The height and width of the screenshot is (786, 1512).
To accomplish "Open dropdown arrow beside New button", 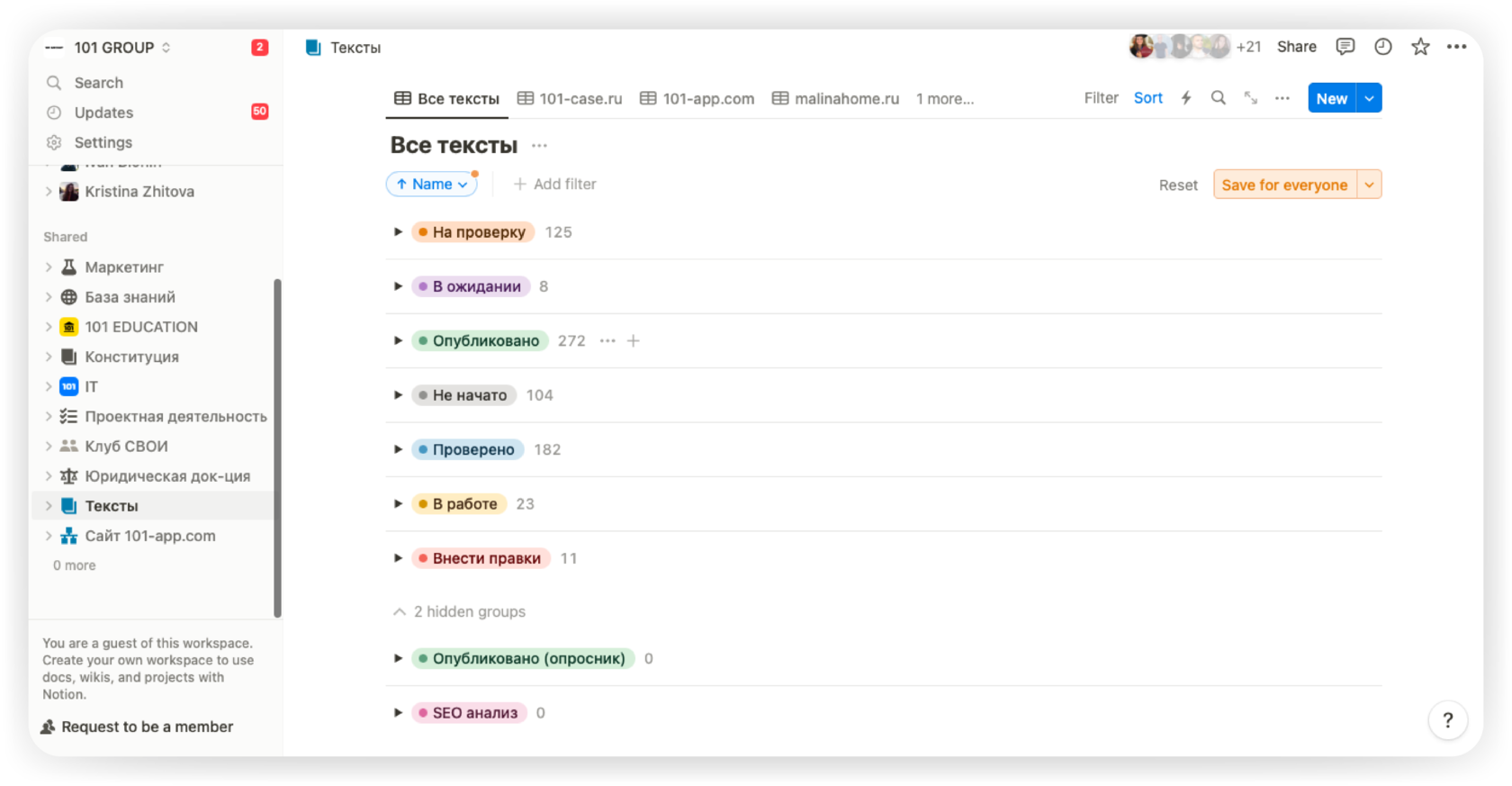I will pos(1369,98).
